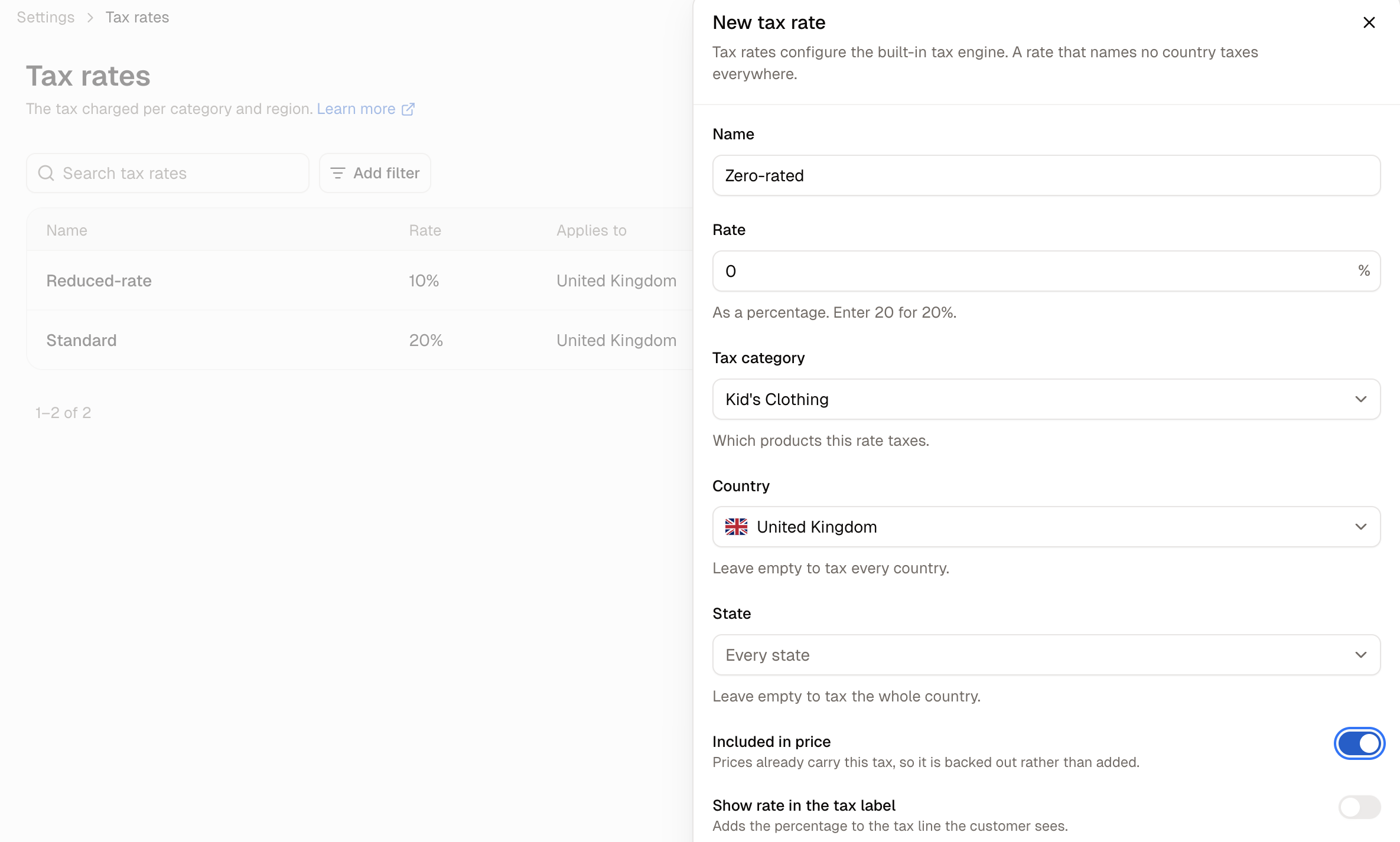Open the Reduced-rate row
Screen dimensions: 1400x842
360,280
